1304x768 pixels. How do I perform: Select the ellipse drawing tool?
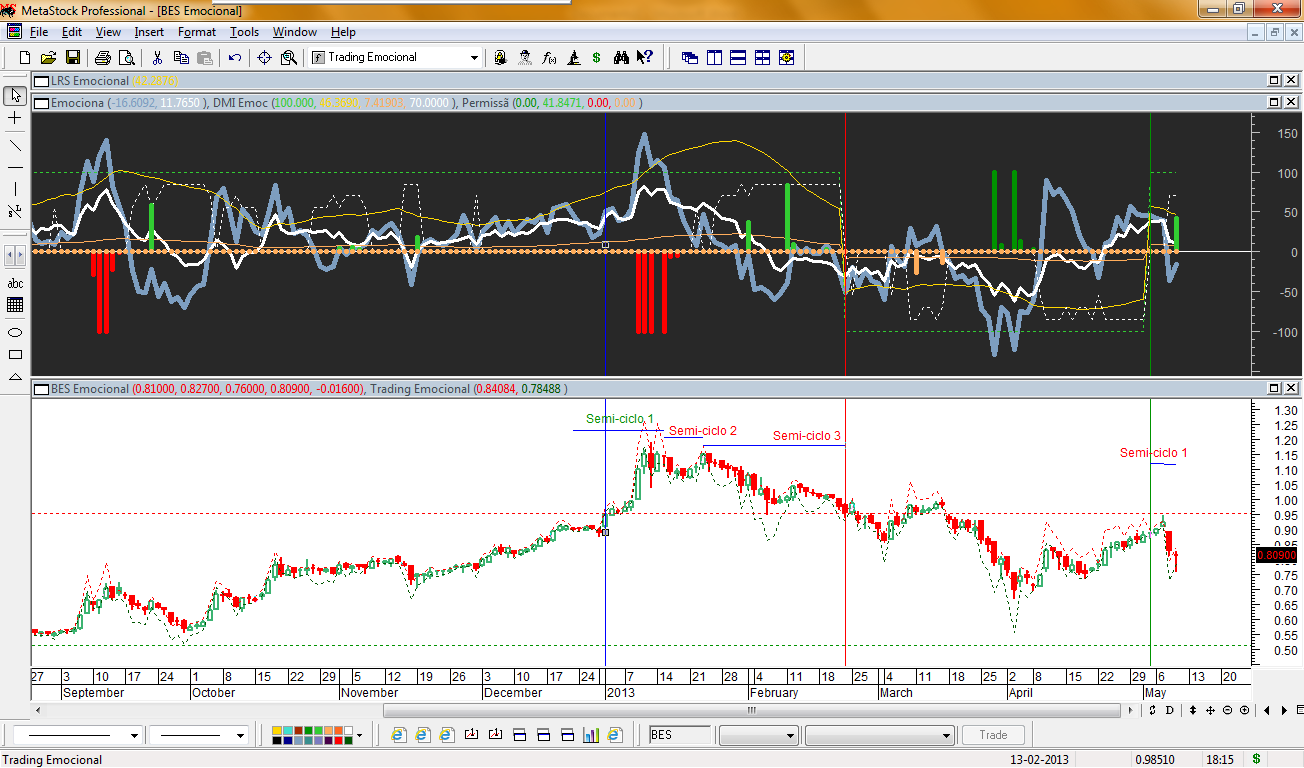(15, 332)
